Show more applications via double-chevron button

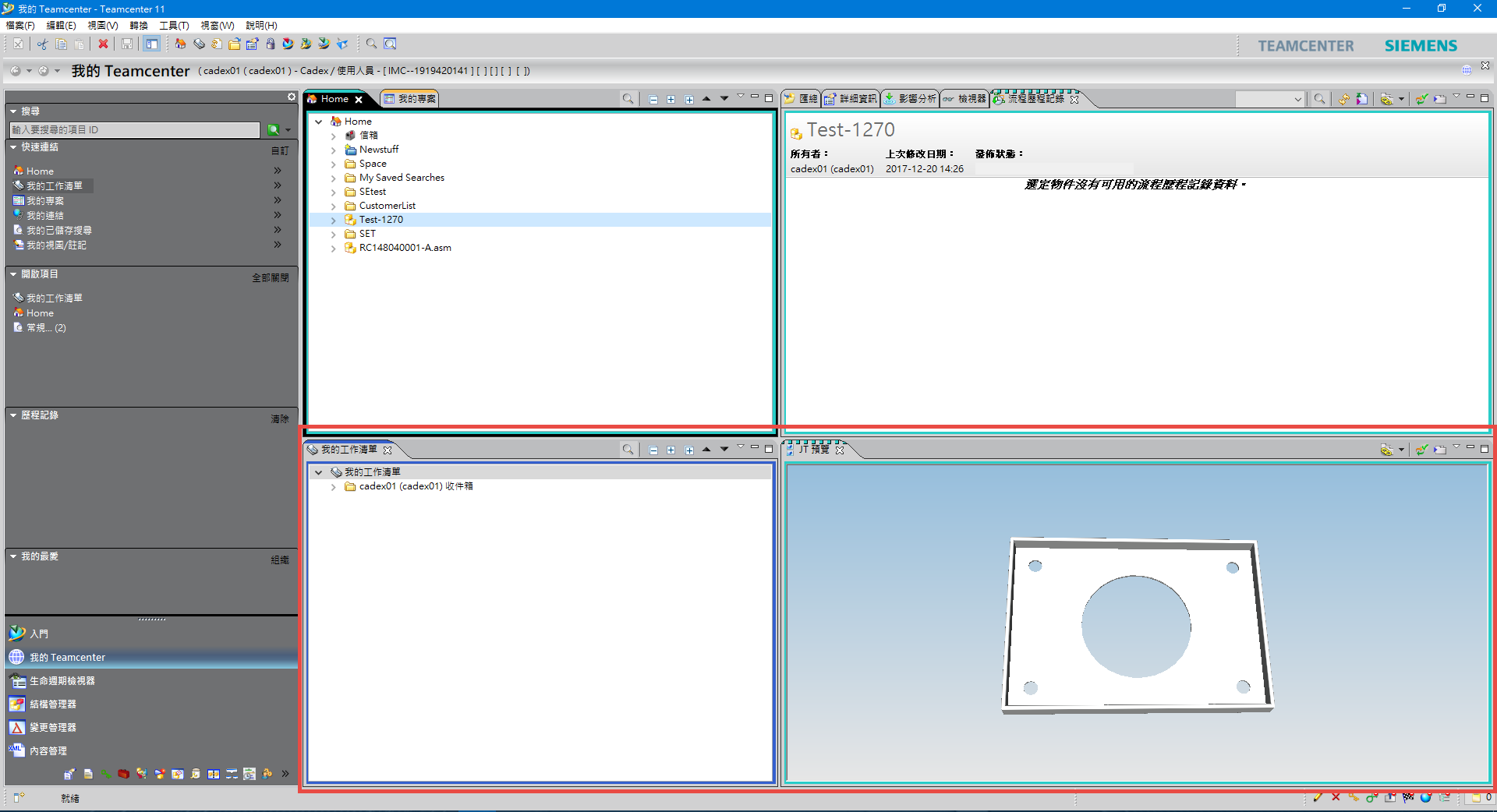[285, 774]
